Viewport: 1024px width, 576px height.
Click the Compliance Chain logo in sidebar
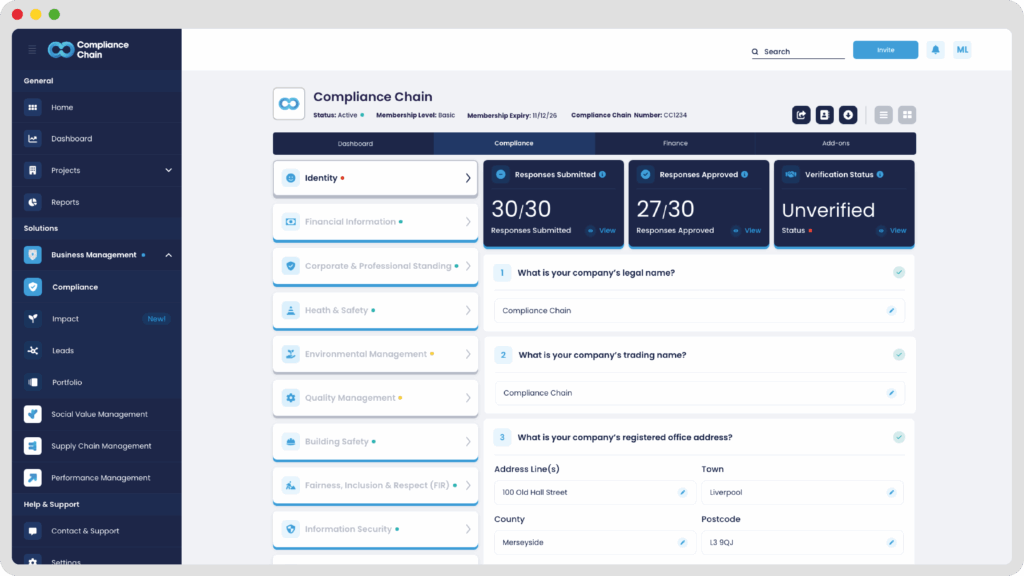pyautogui.click(x=88, y=50)
